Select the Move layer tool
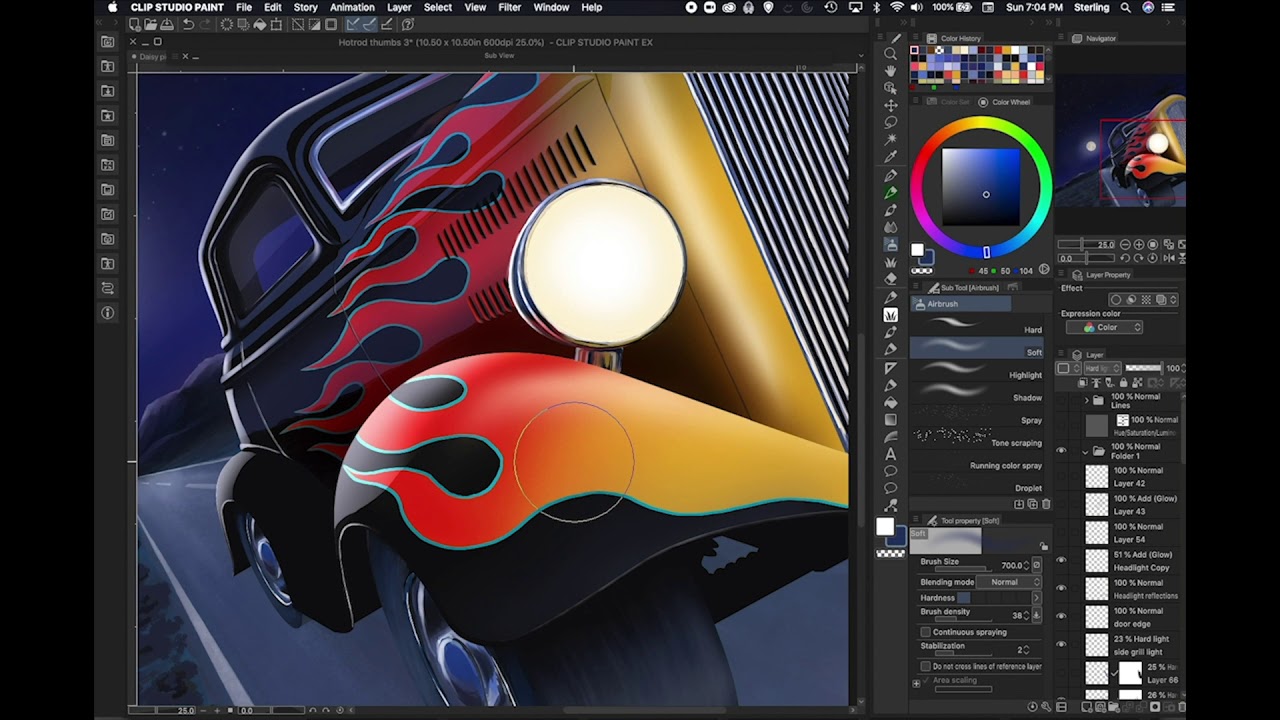1280x720 pixels. pos(890,105)
